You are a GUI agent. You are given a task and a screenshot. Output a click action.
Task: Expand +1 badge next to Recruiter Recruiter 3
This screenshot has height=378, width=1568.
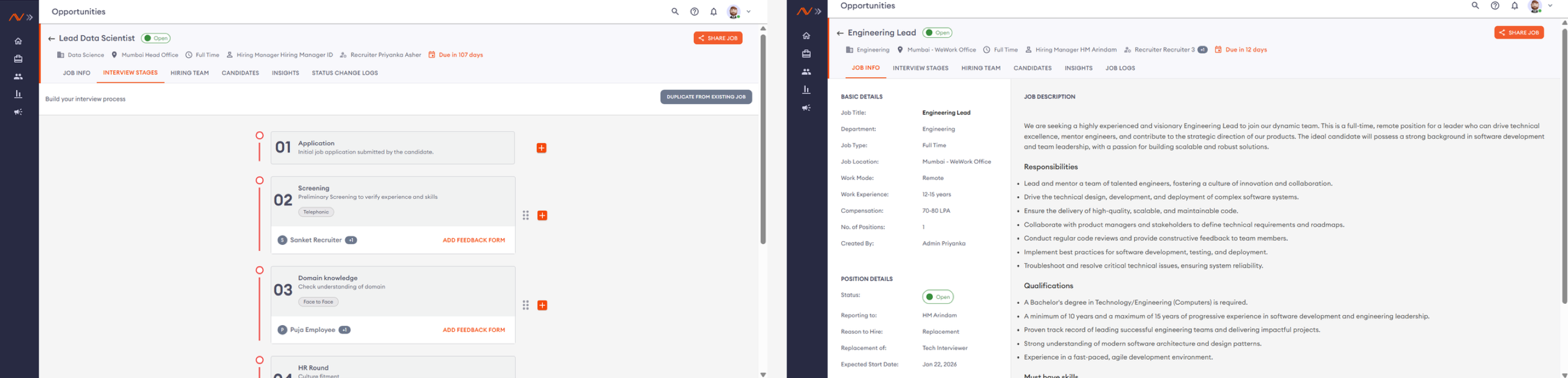[x=1202, y=50]
